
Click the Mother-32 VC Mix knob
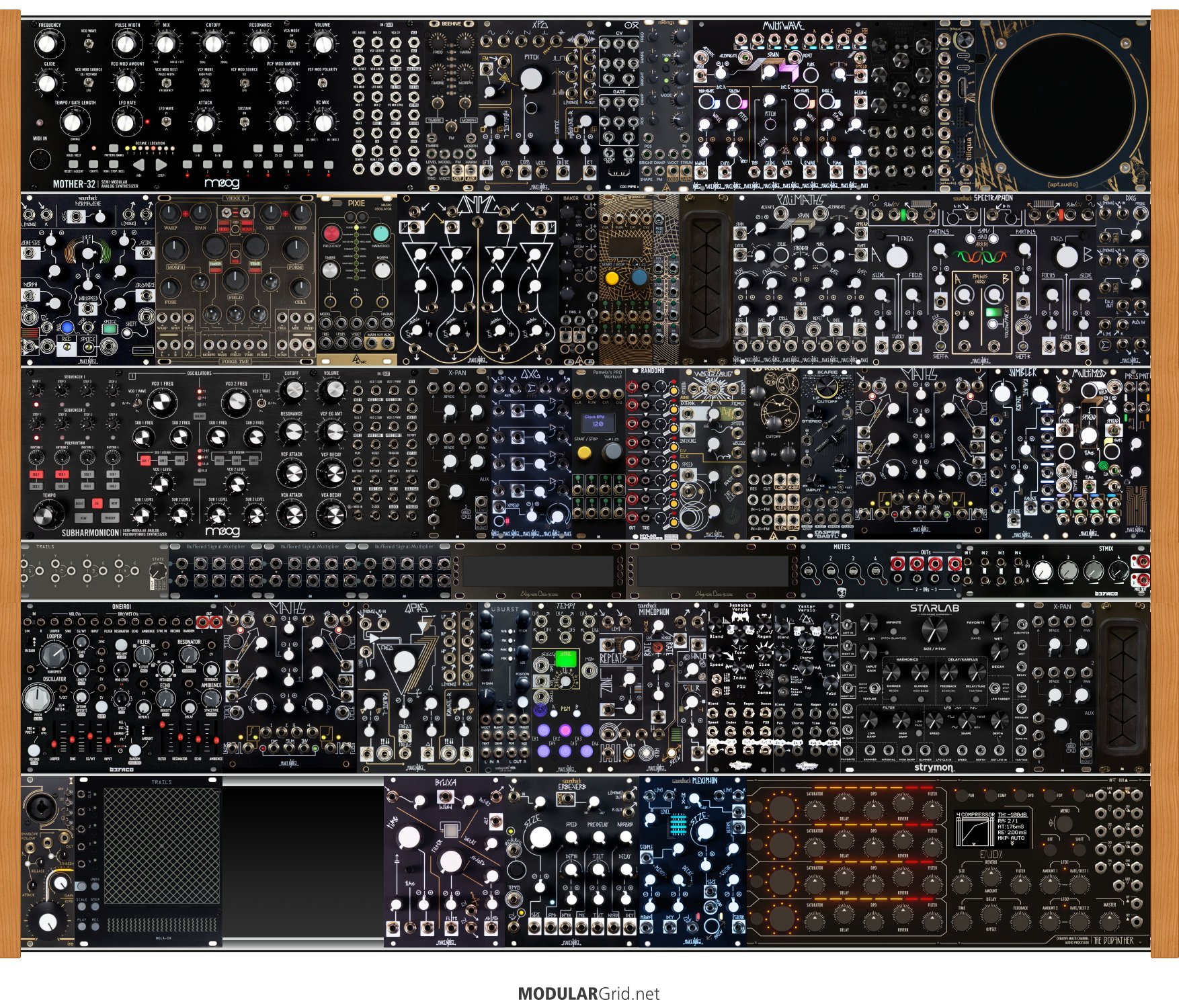click(x=323, y=122)
